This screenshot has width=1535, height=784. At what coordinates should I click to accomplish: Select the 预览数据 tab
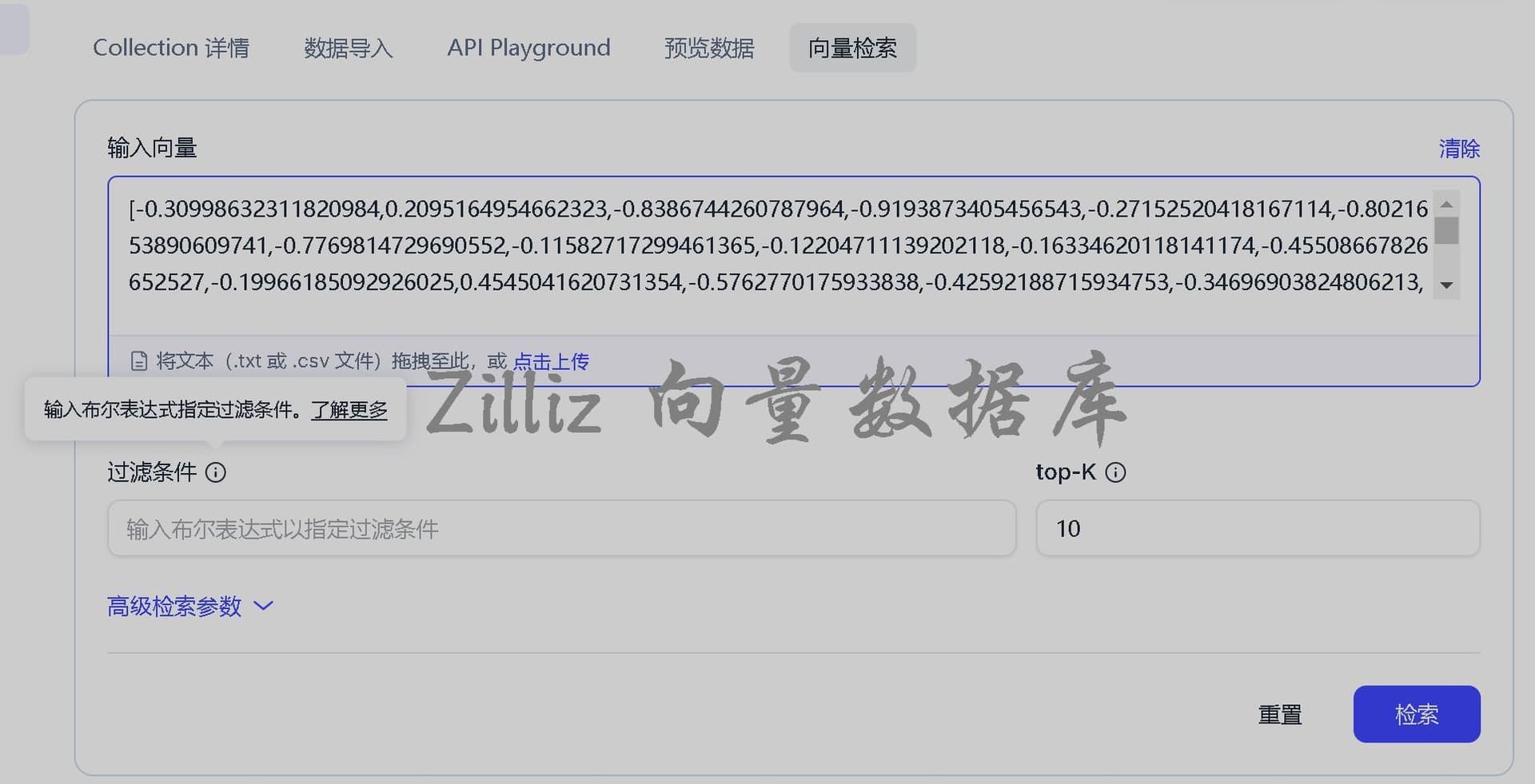tap(709, 48)
